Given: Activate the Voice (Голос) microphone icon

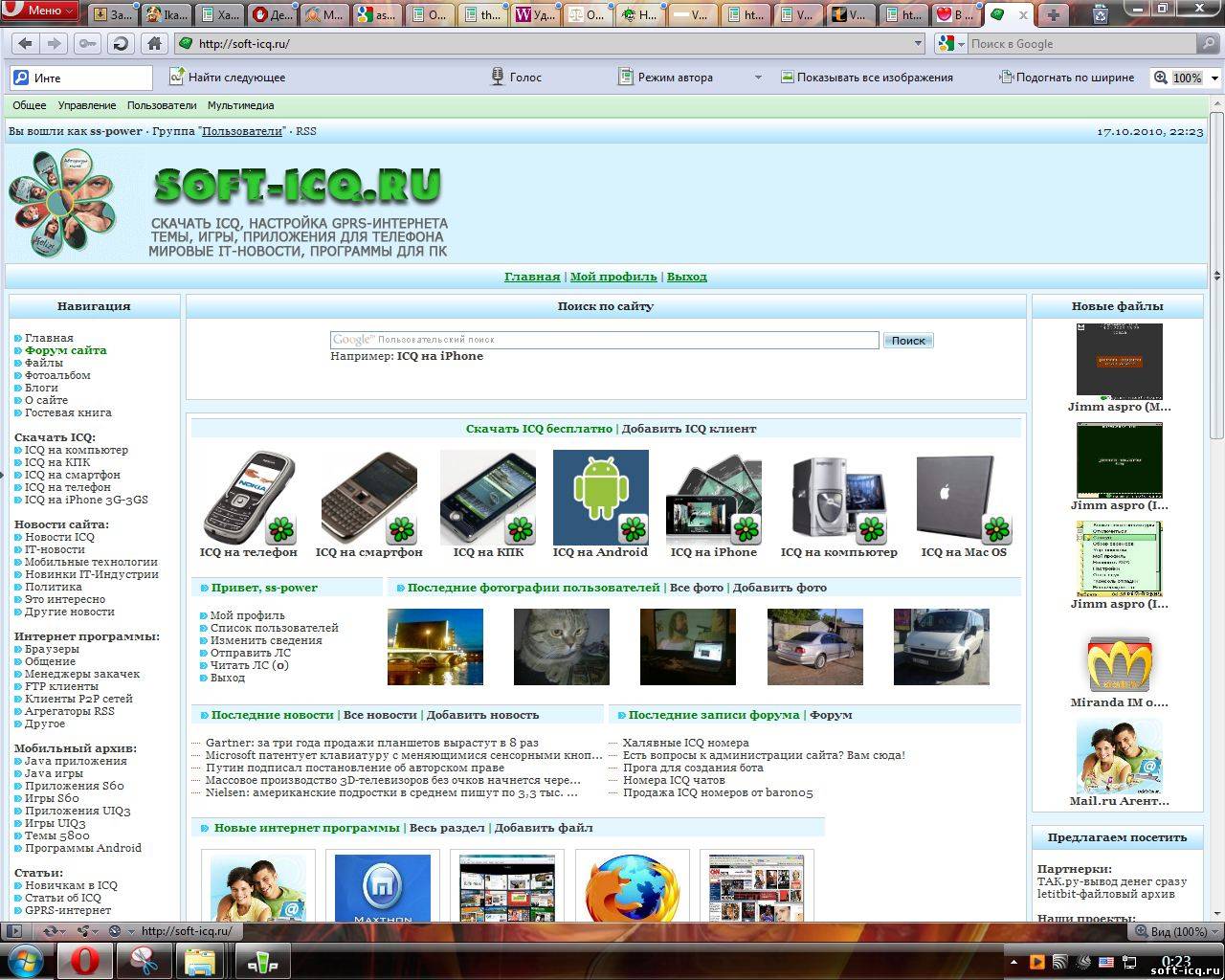Looking at the screenshot, I should (x=497, y=77).
